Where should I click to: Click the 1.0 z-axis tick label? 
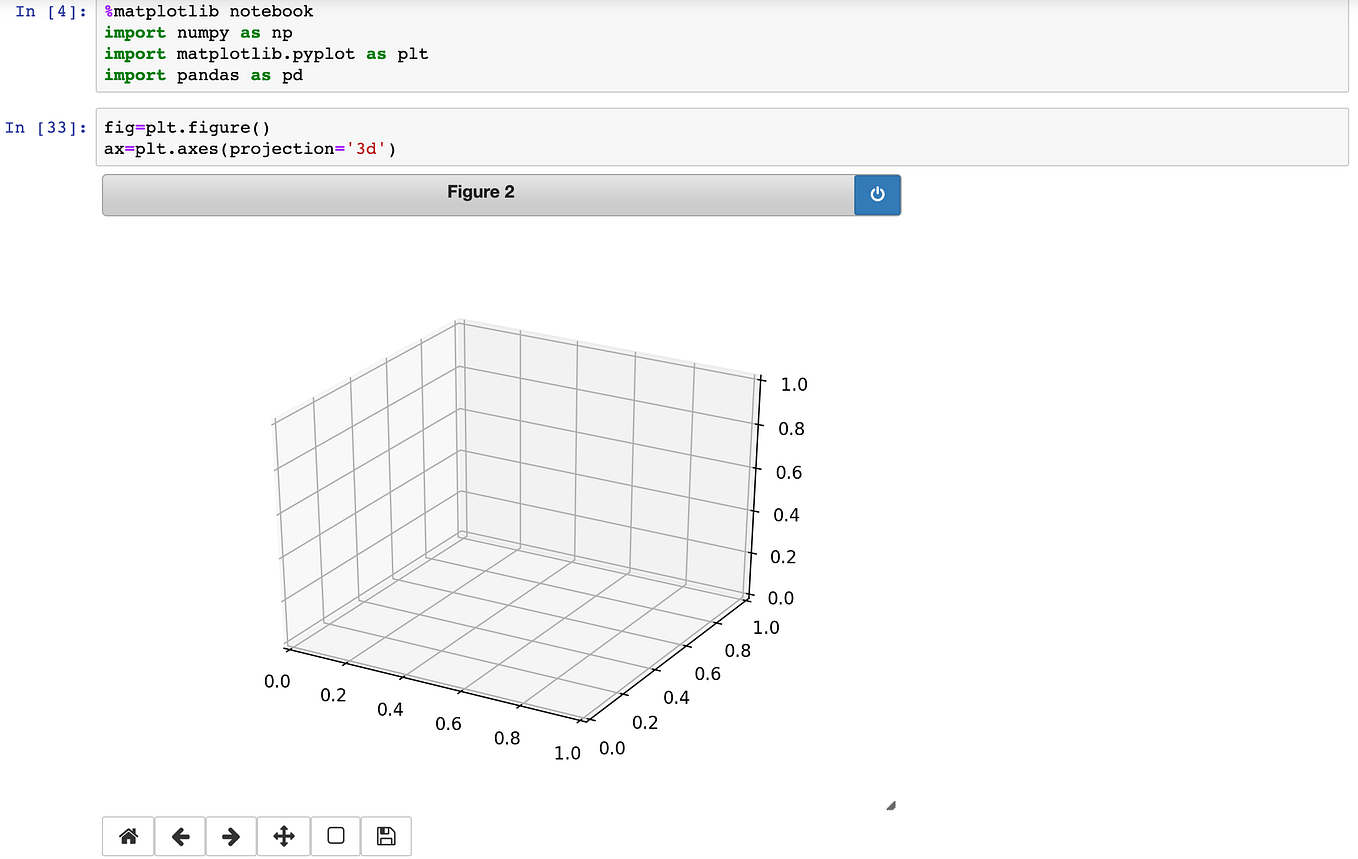tap(794, 384)
